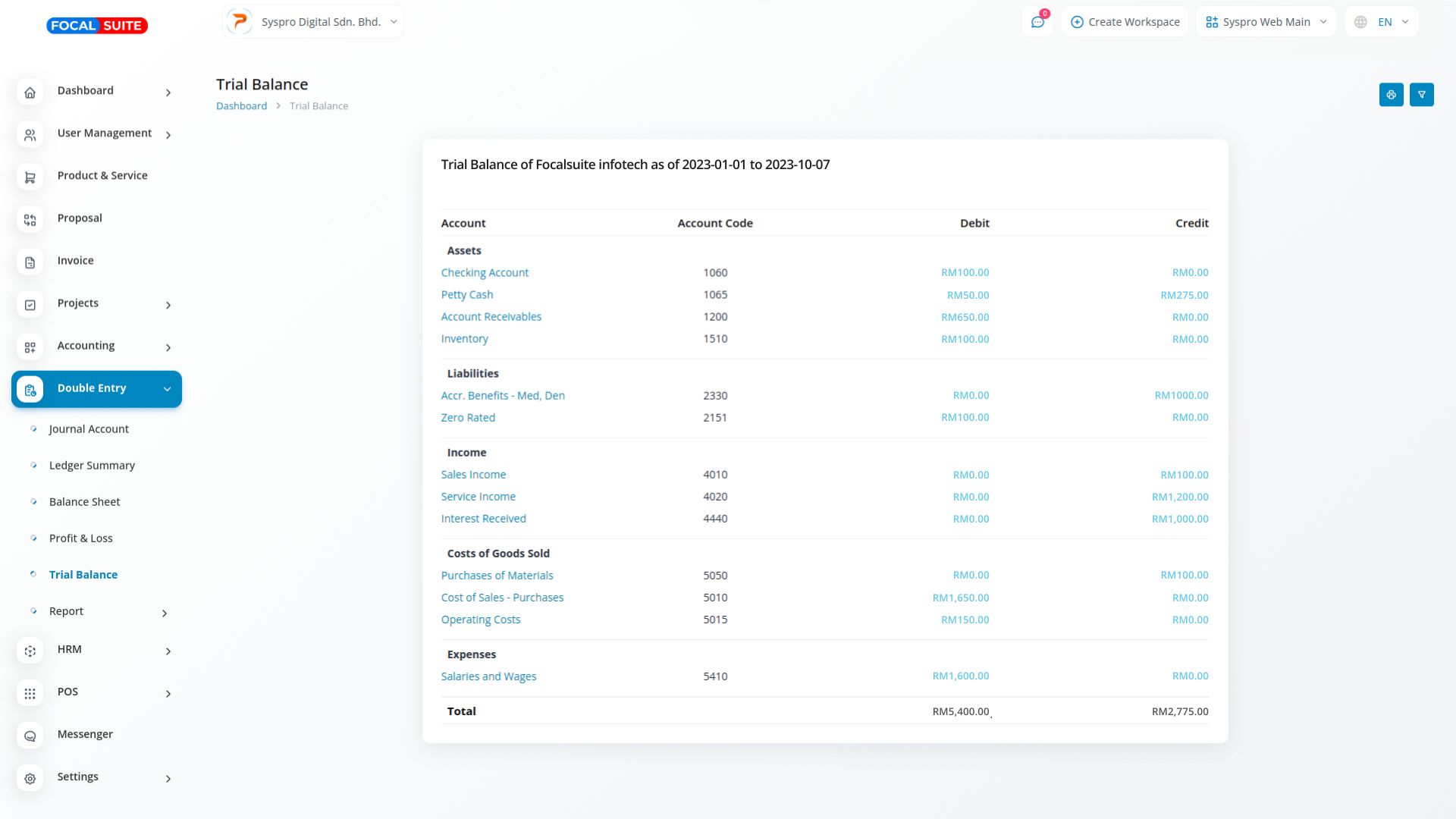Click the Proposal sidebar icon
This screenshot has width=1456, height=819.
[30, 220]
